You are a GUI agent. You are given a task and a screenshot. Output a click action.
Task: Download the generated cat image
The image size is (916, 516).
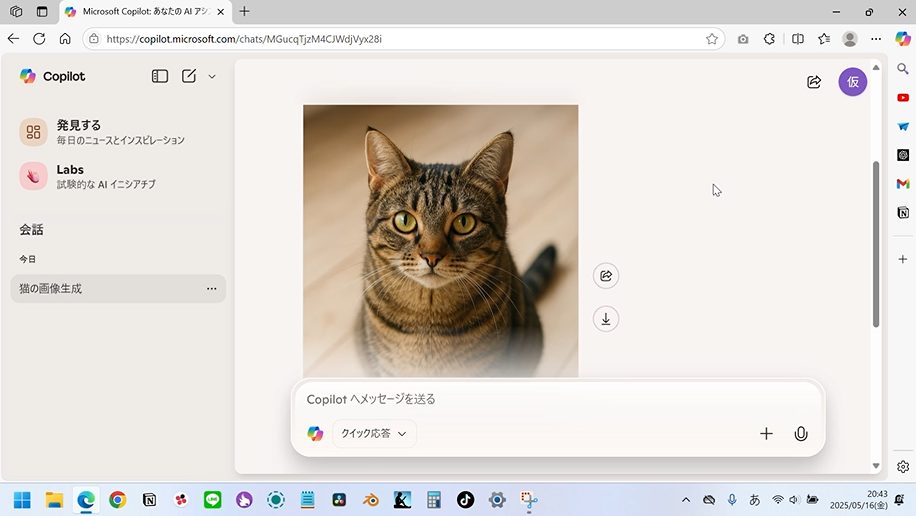coord(605,319)
